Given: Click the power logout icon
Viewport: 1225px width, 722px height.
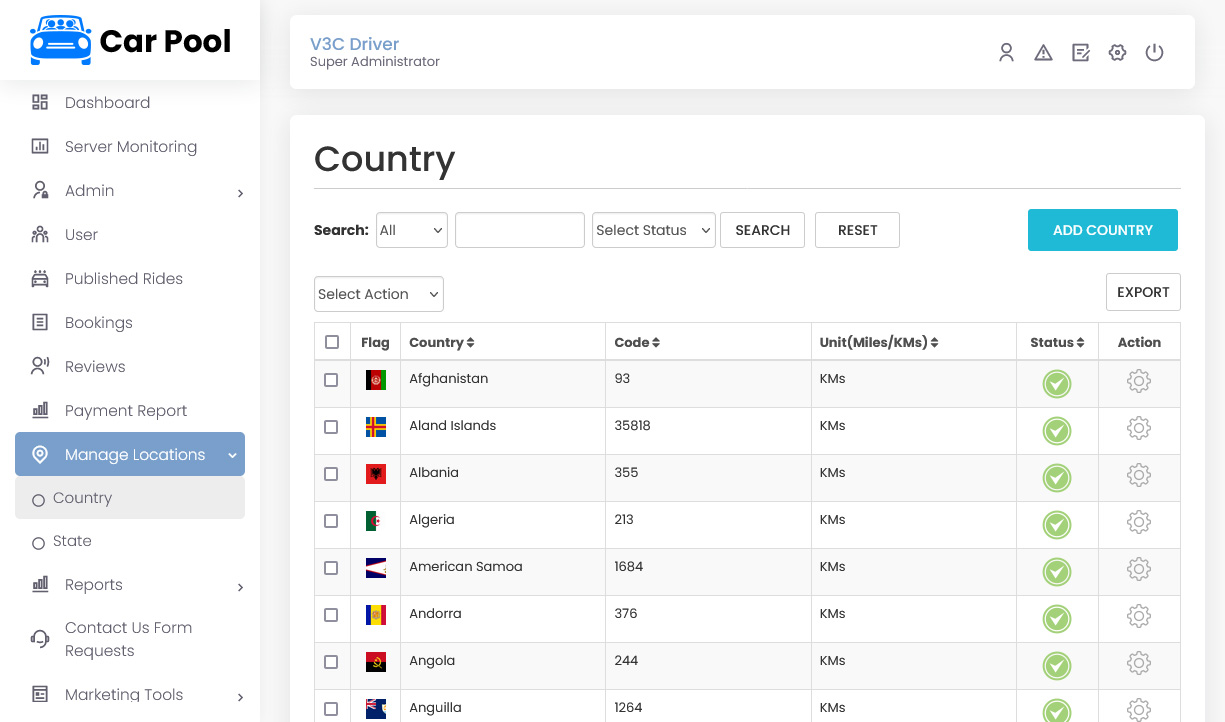Looking at the screenshot, I should click(x=1154, y=53).
